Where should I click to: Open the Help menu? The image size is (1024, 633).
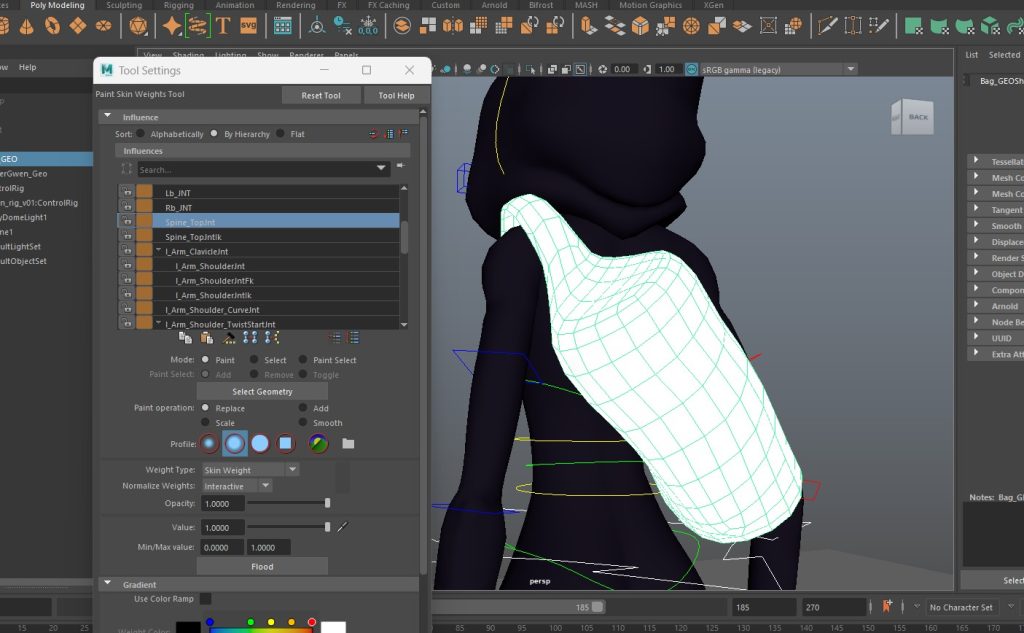pos(27,67)
